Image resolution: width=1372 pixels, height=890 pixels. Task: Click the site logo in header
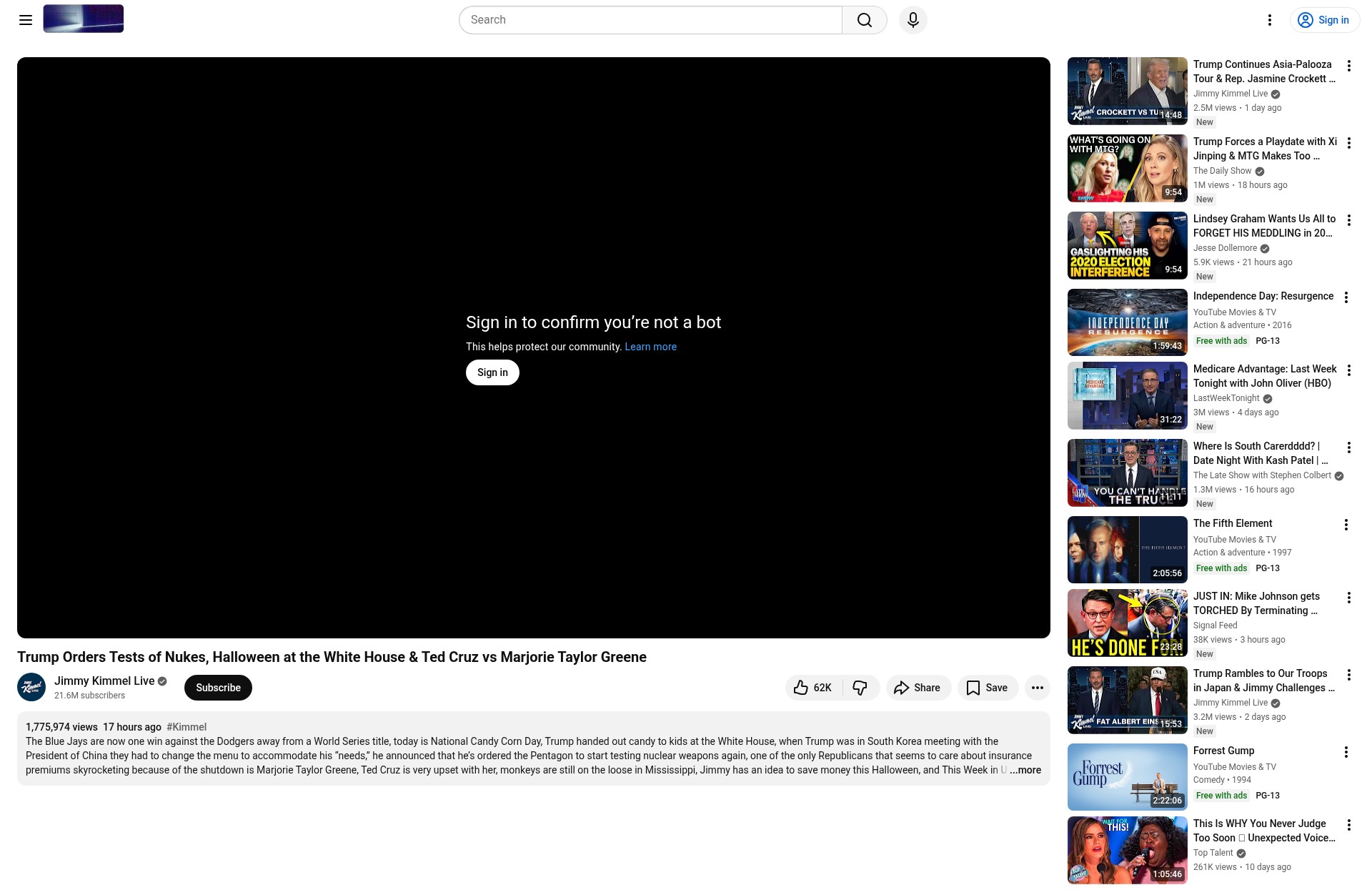point(83,19)
